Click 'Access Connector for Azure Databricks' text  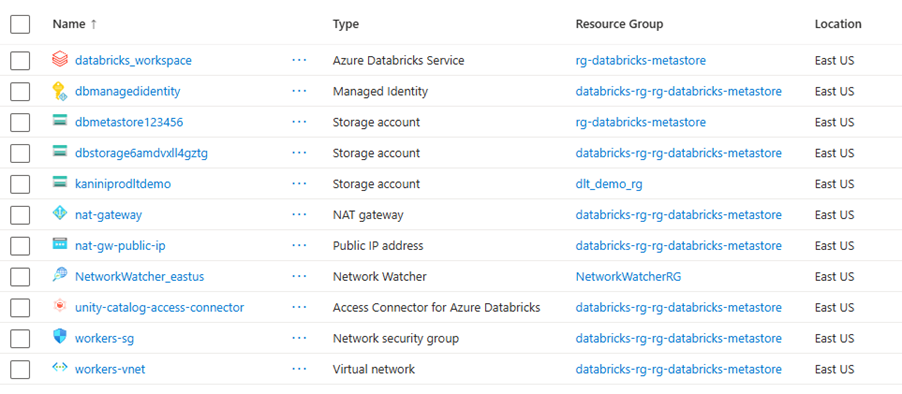(x=436, y=307)
